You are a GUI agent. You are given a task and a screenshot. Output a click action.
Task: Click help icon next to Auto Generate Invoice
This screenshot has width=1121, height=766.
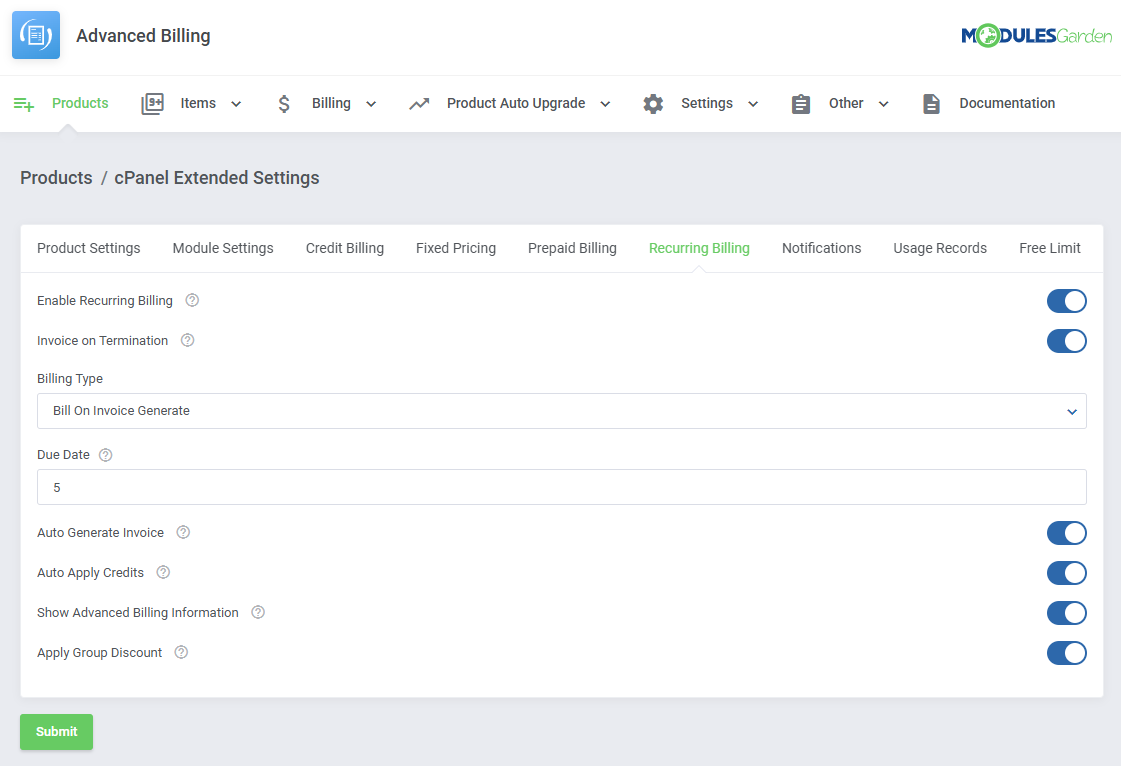tap(183, 532)
